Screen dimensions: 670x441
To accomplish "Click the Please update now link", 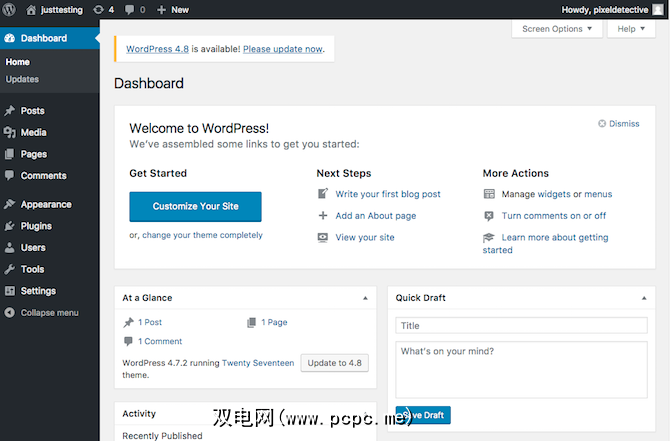I will pyautogui.click(x=283, y=49).
